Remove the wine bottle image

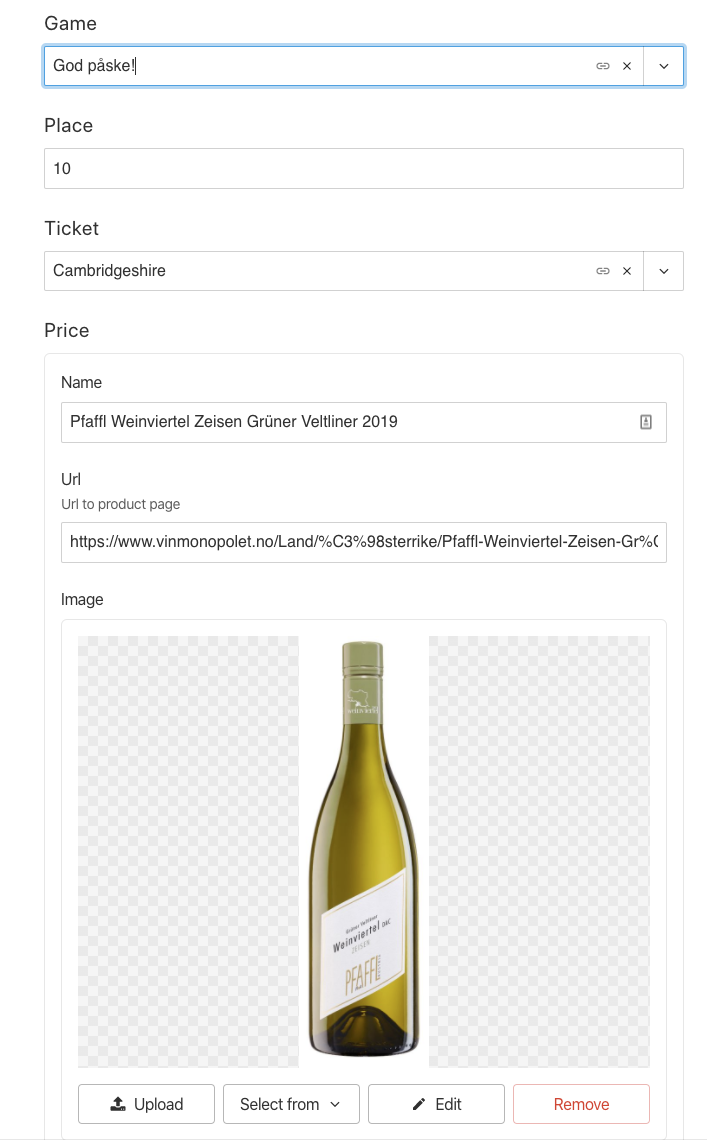point(581,1104)
